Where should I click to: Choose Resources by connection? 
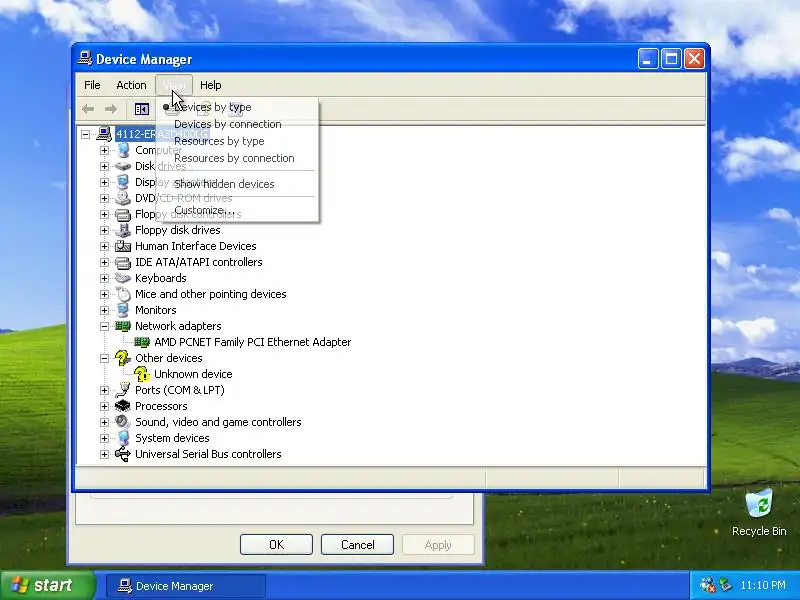click(x=237, y=158)
